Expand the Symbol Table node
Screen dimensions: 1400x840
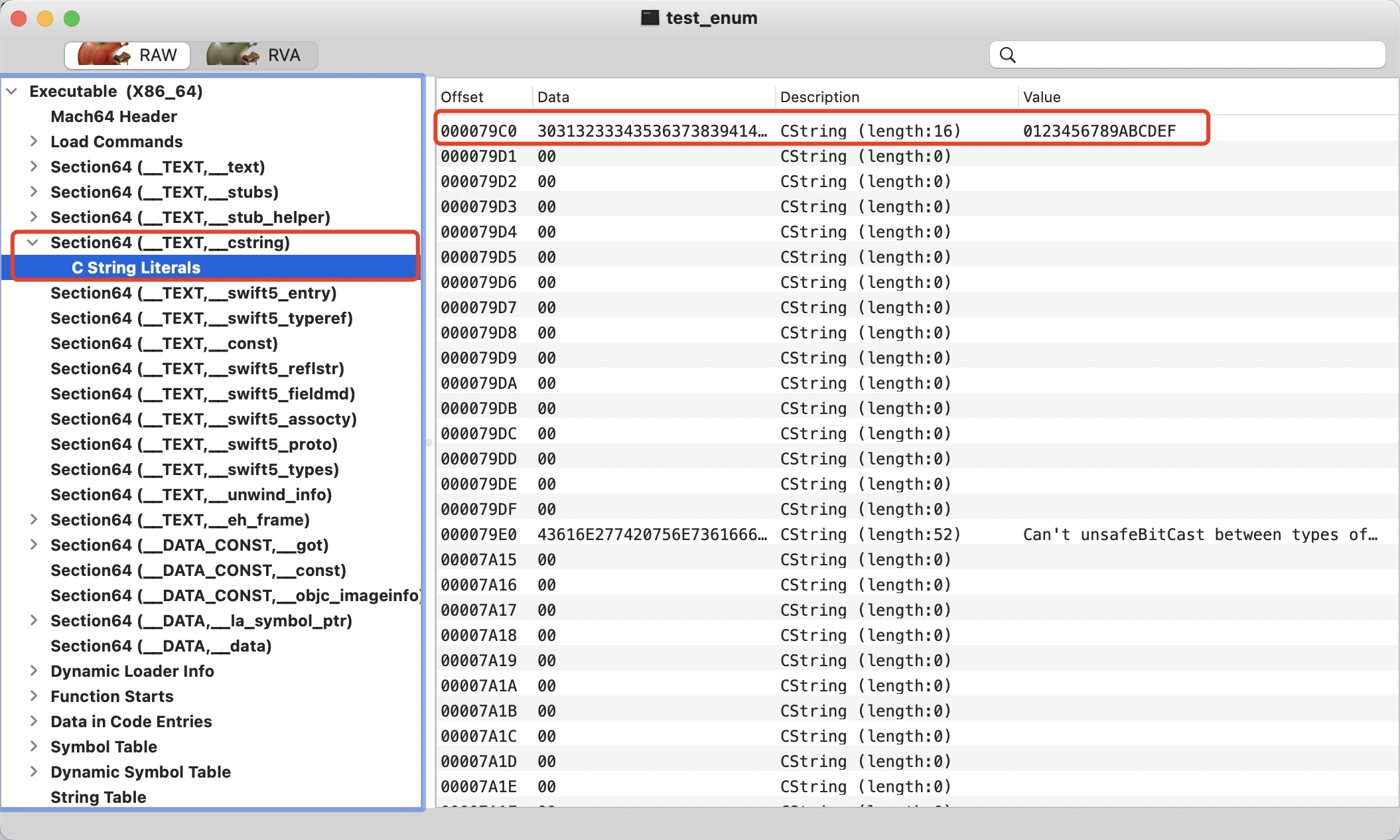(33, 746)
